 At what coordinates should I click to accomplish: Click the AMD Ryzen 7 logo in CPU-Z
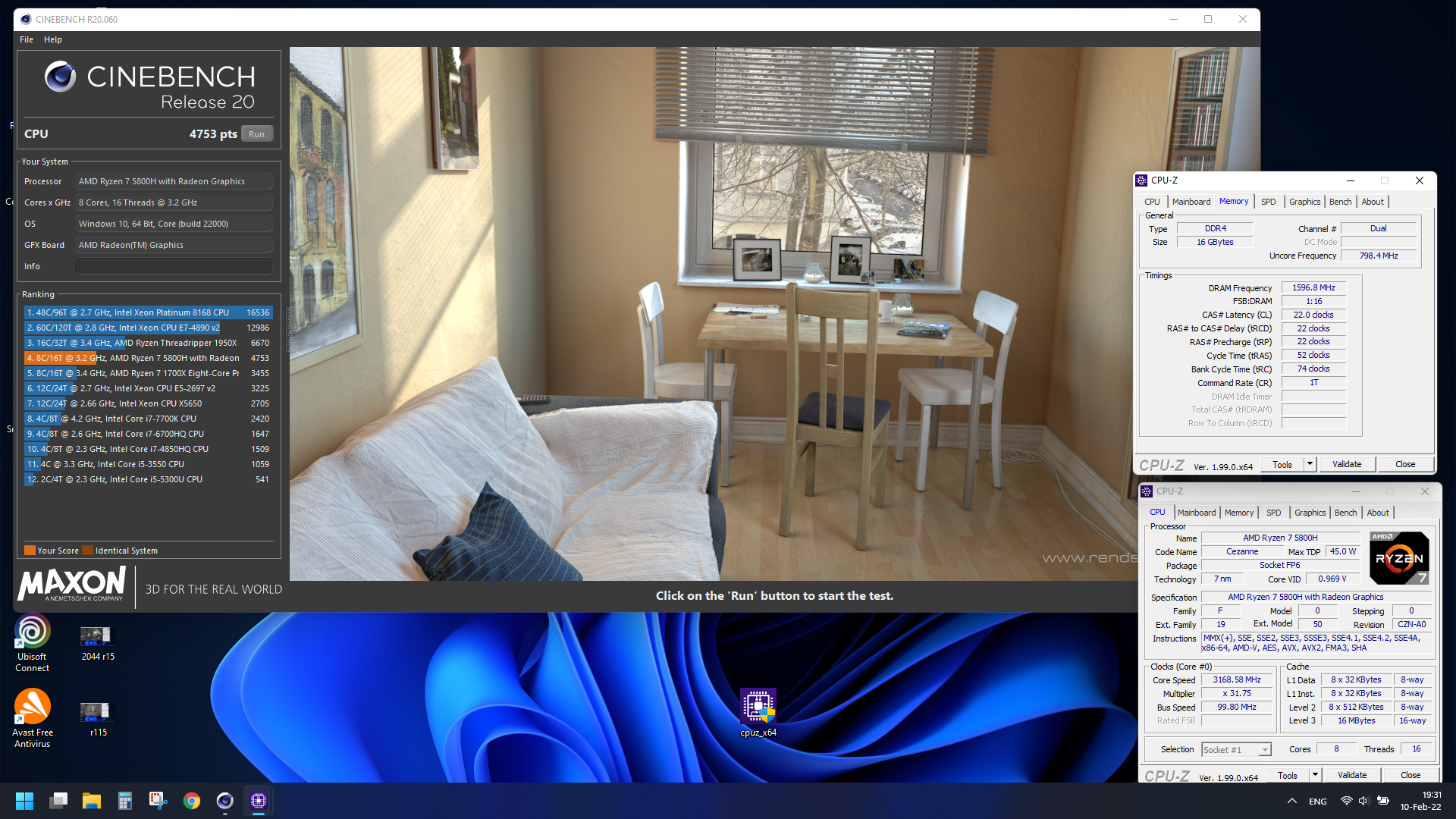coord(1399,558)
